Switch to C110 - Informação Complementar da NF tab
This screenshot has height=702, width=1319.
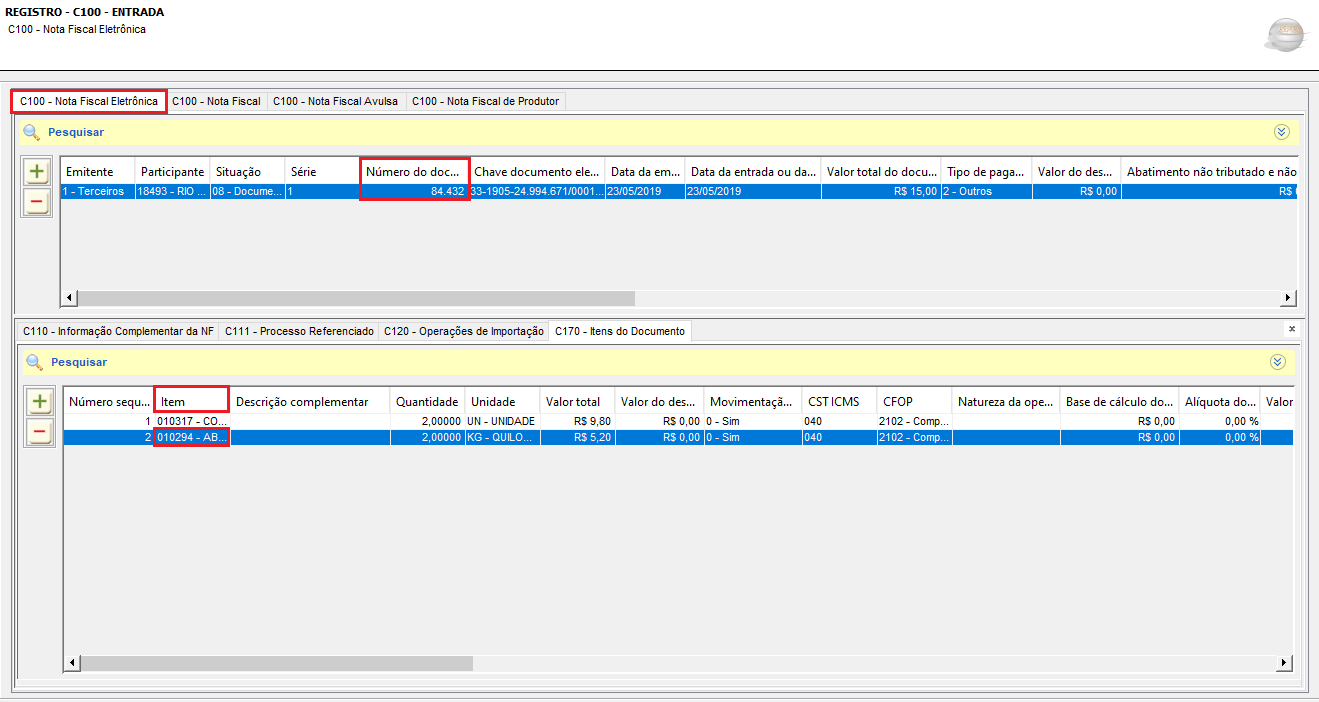tap(118, 331)
